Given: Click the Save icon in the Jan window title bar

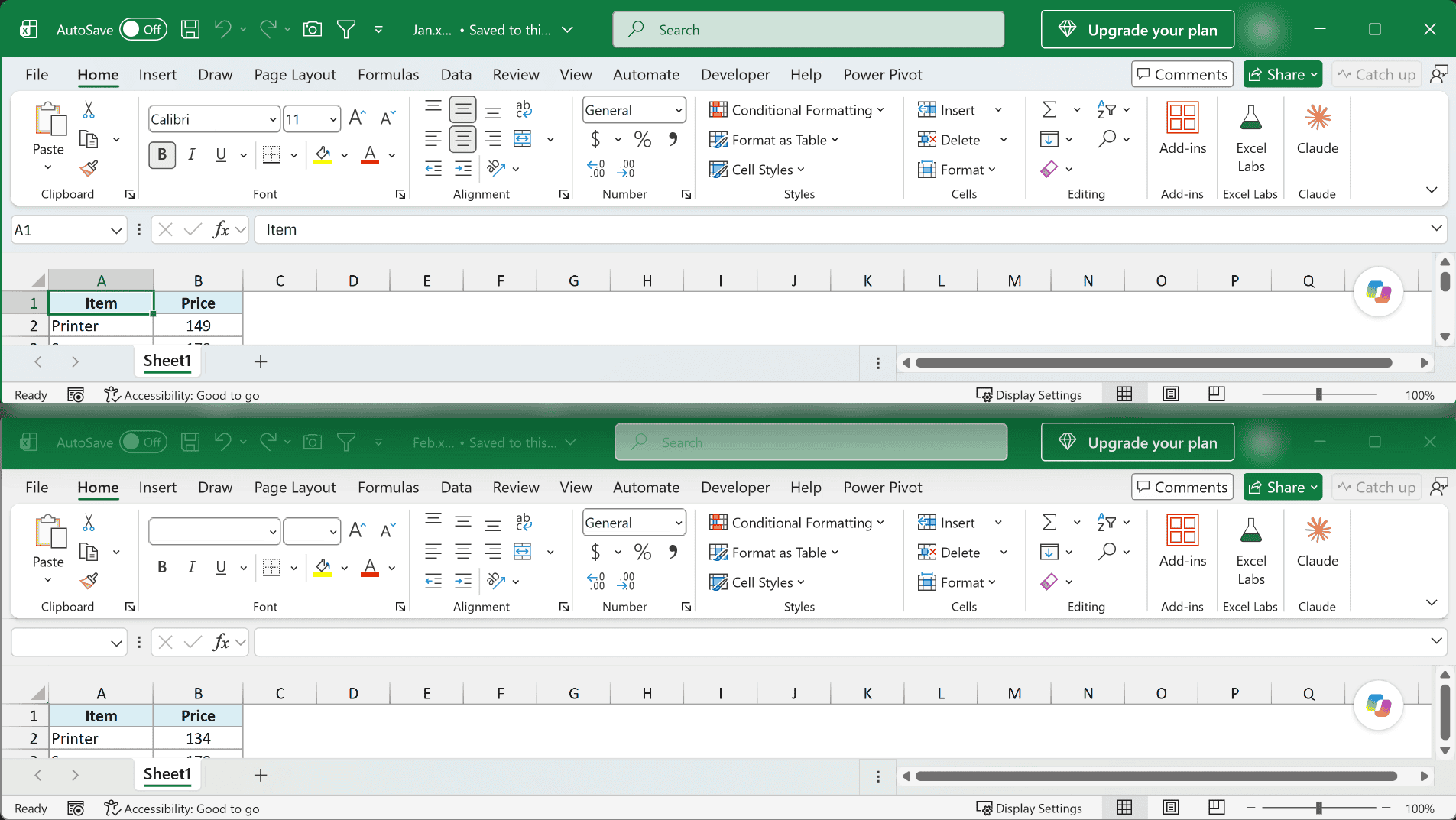Looking at the screenshot, I should 190,30.
